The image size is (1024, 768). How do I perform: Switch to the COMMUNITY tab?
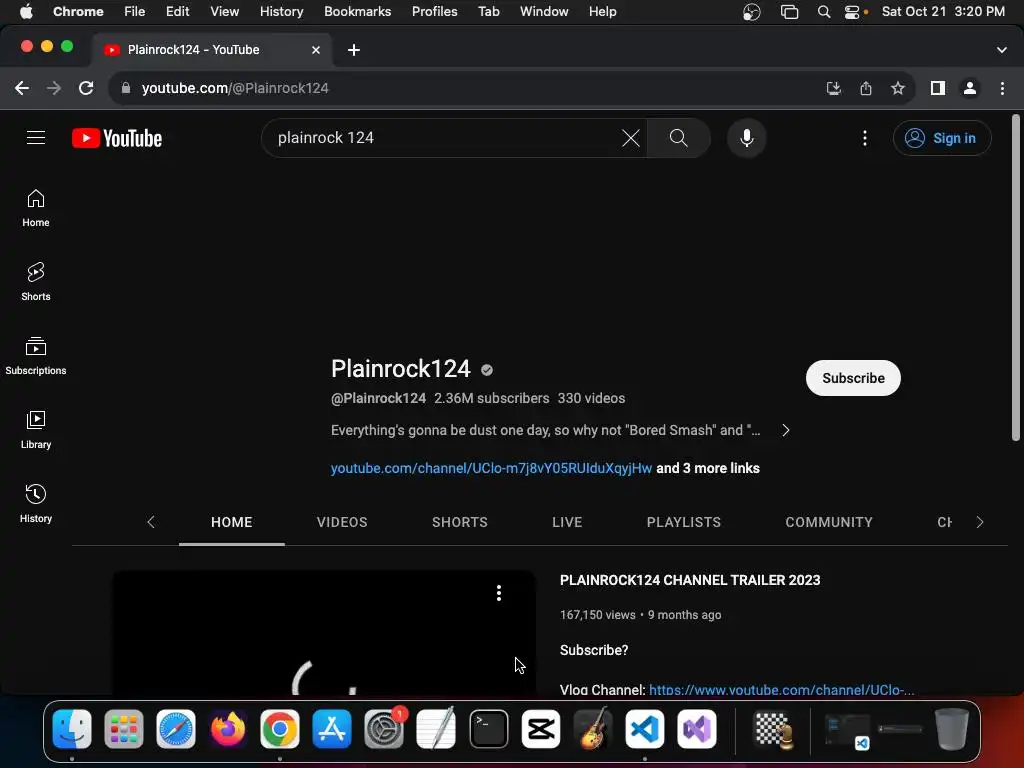coord(829,522)
